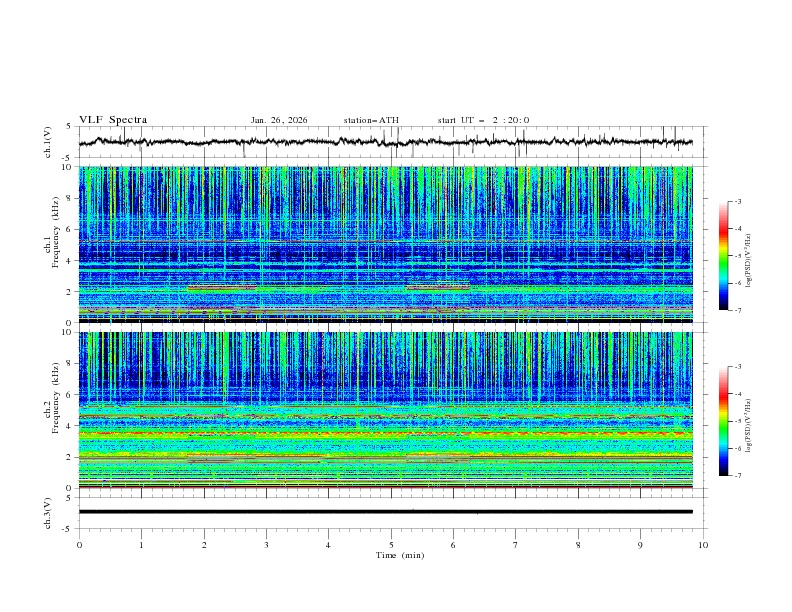Click the 'station=ATH' label

point(371,120)
